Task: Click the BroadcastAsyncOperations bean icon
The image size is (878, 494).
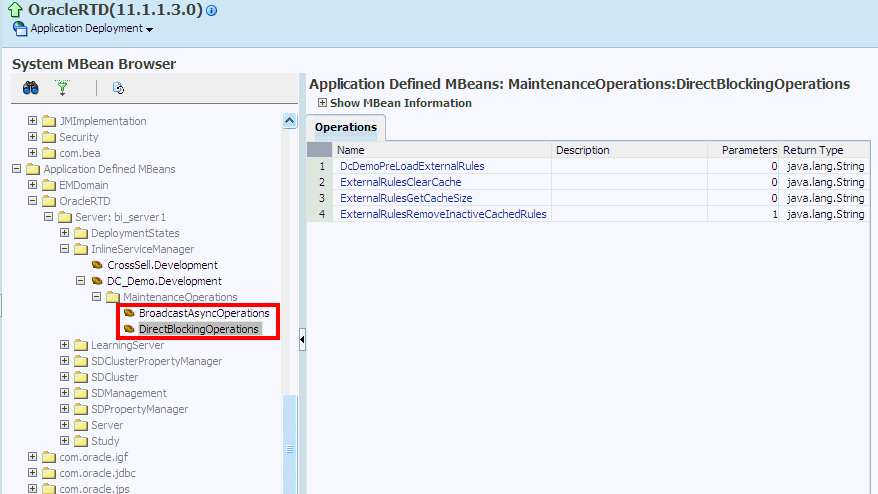Action: coord(129,313)
